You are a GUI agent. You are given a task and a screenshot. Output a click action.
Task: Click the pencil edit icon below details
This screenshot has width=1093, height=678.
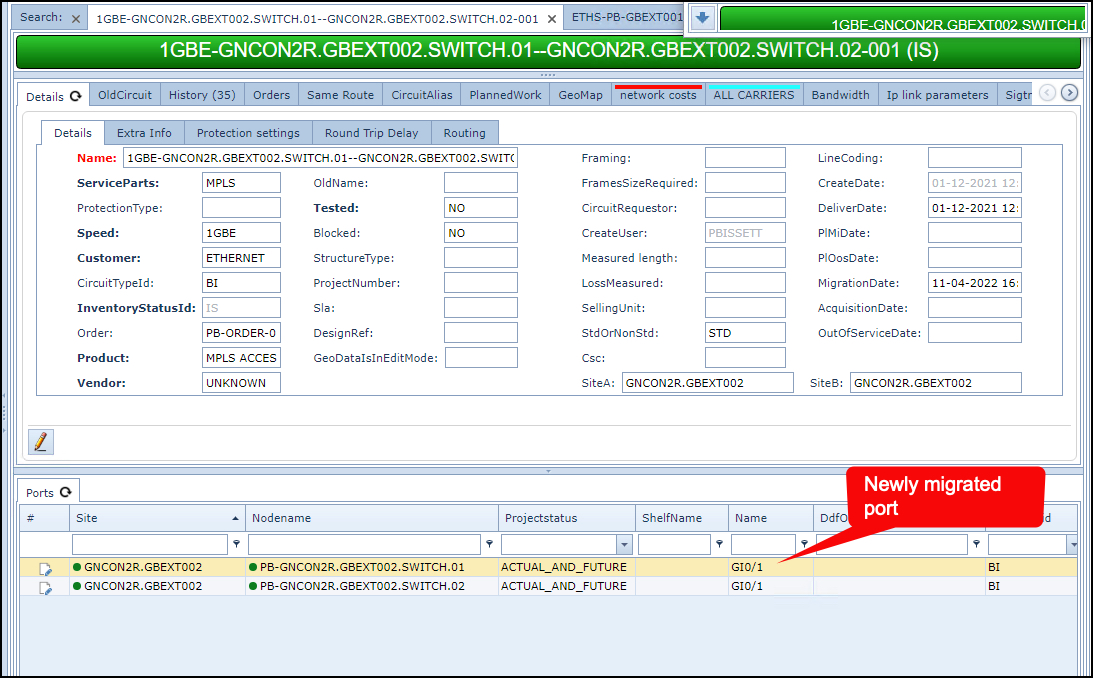[x=41, y=442]
